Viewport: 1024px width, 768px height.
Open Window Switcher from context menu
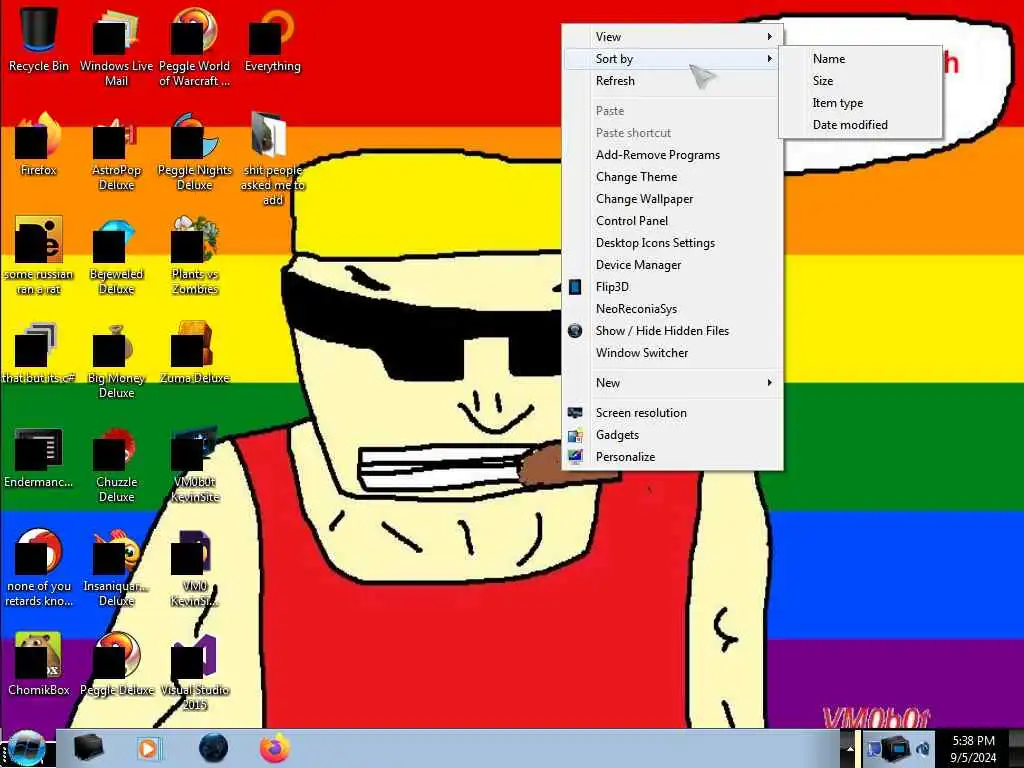[673, 353]
